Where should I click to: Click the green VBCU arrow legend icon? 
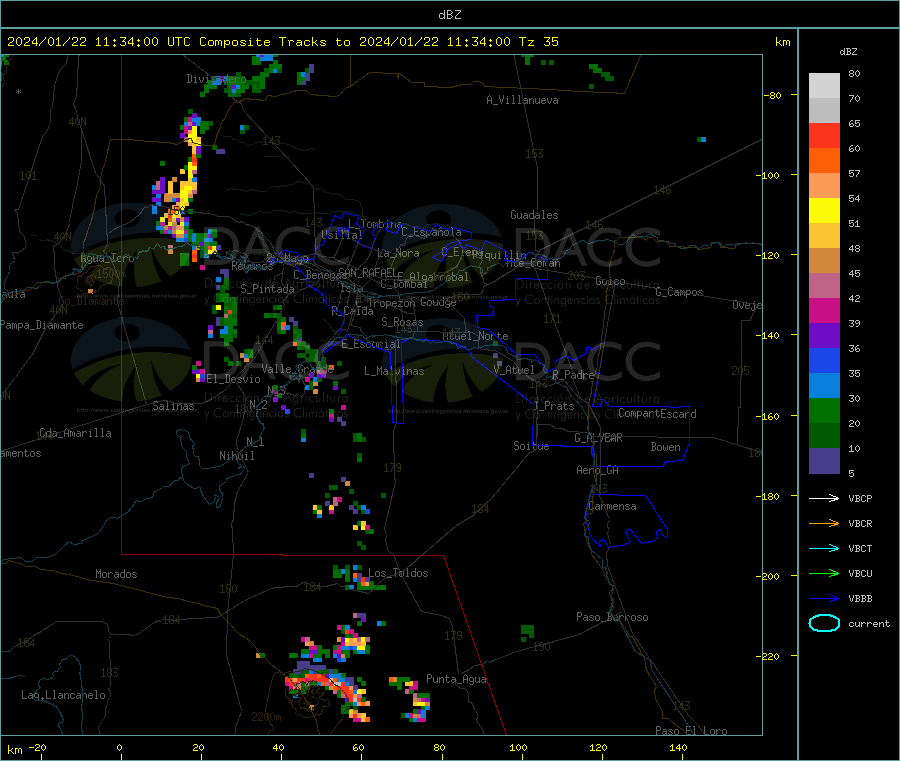(824, 573)
